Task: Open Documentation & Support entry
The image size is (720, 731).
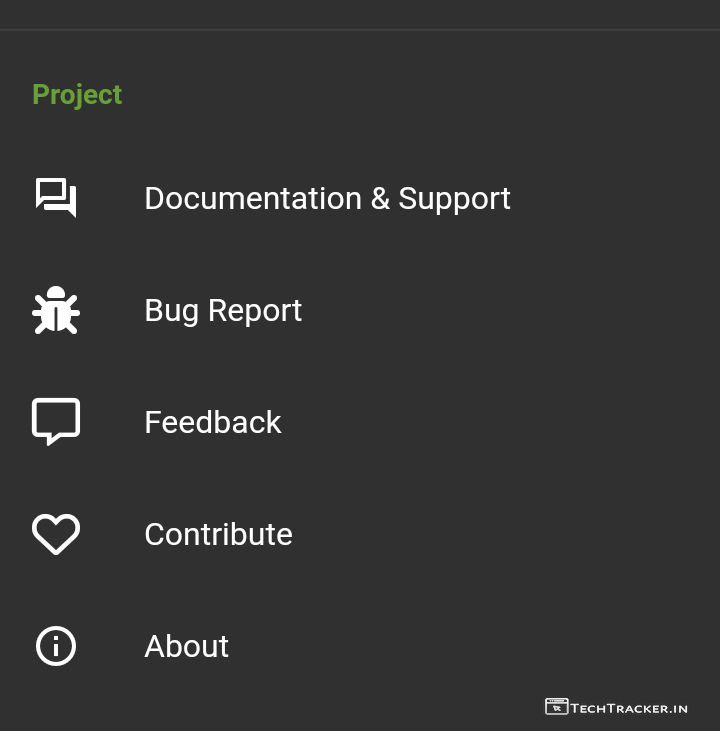Action: (327, 198)
